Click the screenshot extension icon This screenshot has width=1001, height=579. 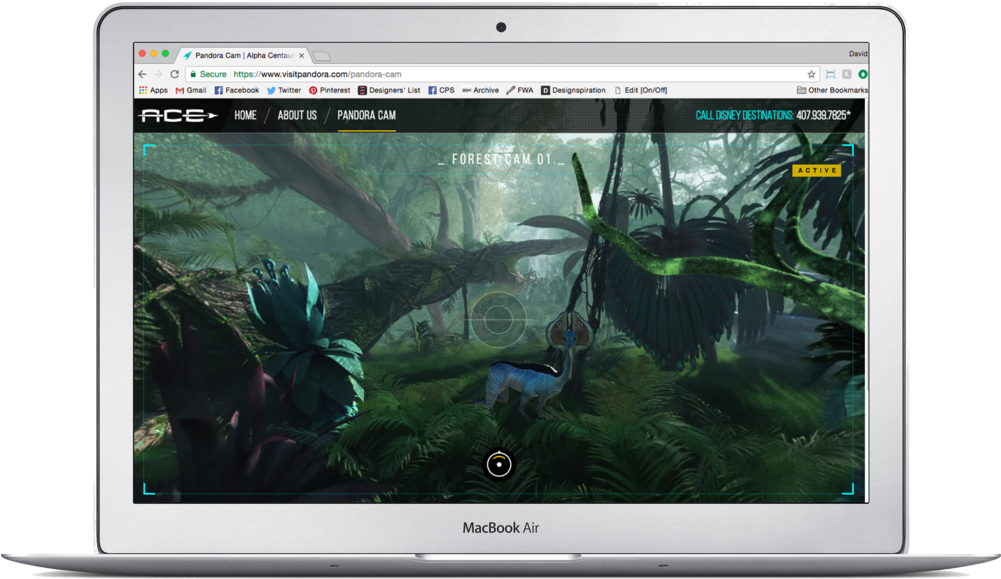pos(831,74)
